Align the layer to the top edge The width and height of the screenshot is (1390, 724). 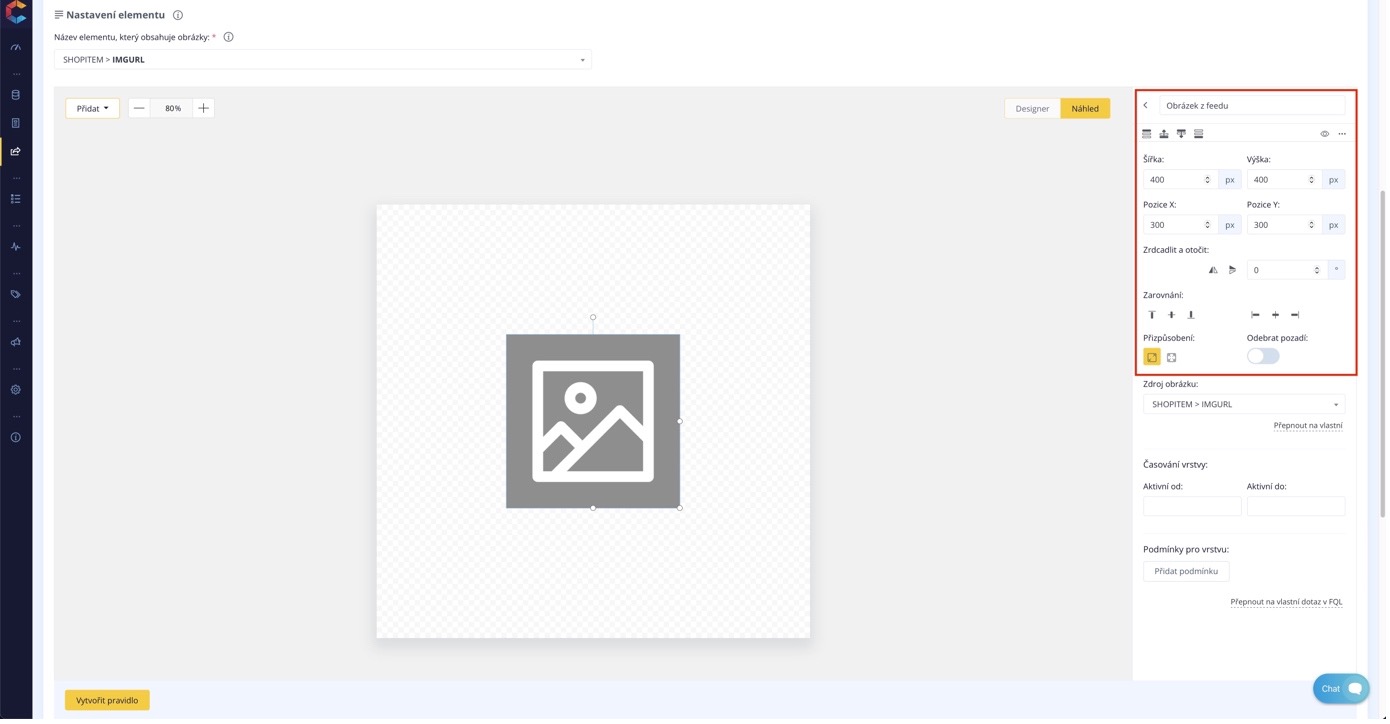pos(1153,315)
